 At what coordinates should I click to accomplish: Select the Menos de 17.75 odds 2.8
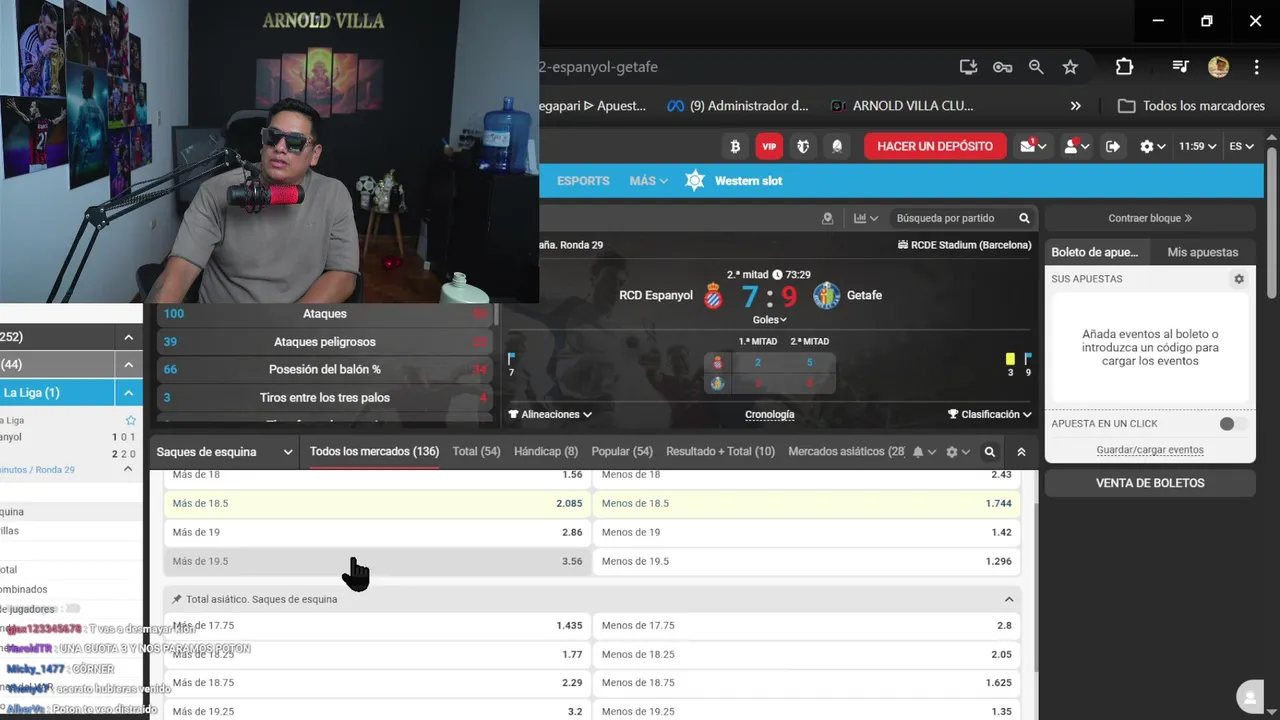coord(806,625)
